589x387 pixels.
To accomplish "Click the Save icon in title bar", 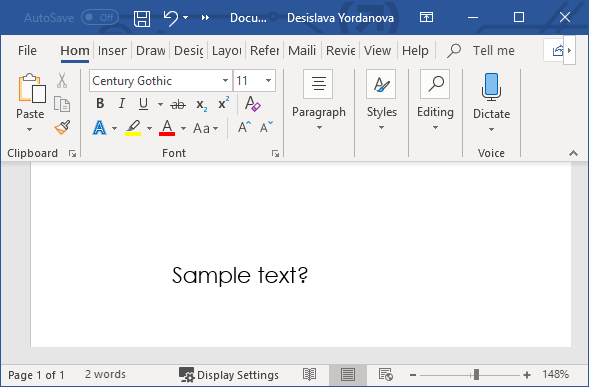I will coord(142,18).
